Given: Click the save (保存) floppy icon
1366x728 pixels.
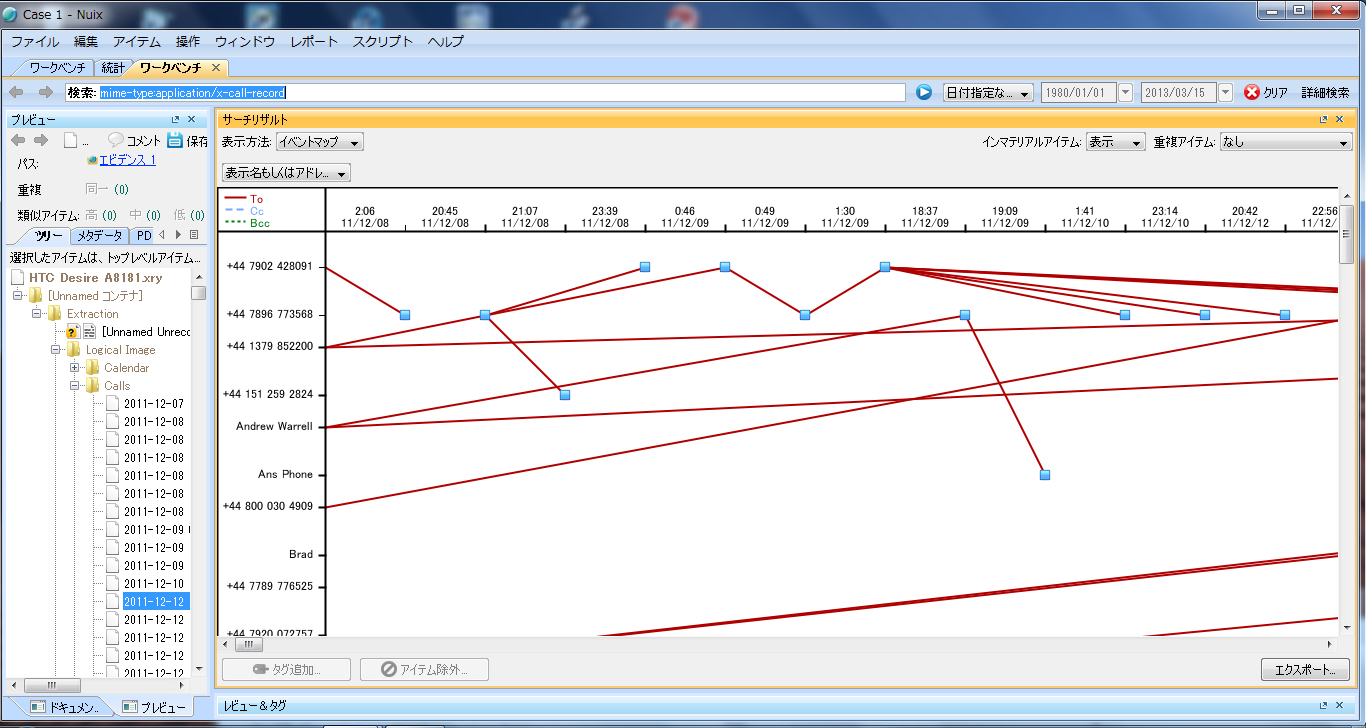Looking at the screenshot, I should coord(175,140).
